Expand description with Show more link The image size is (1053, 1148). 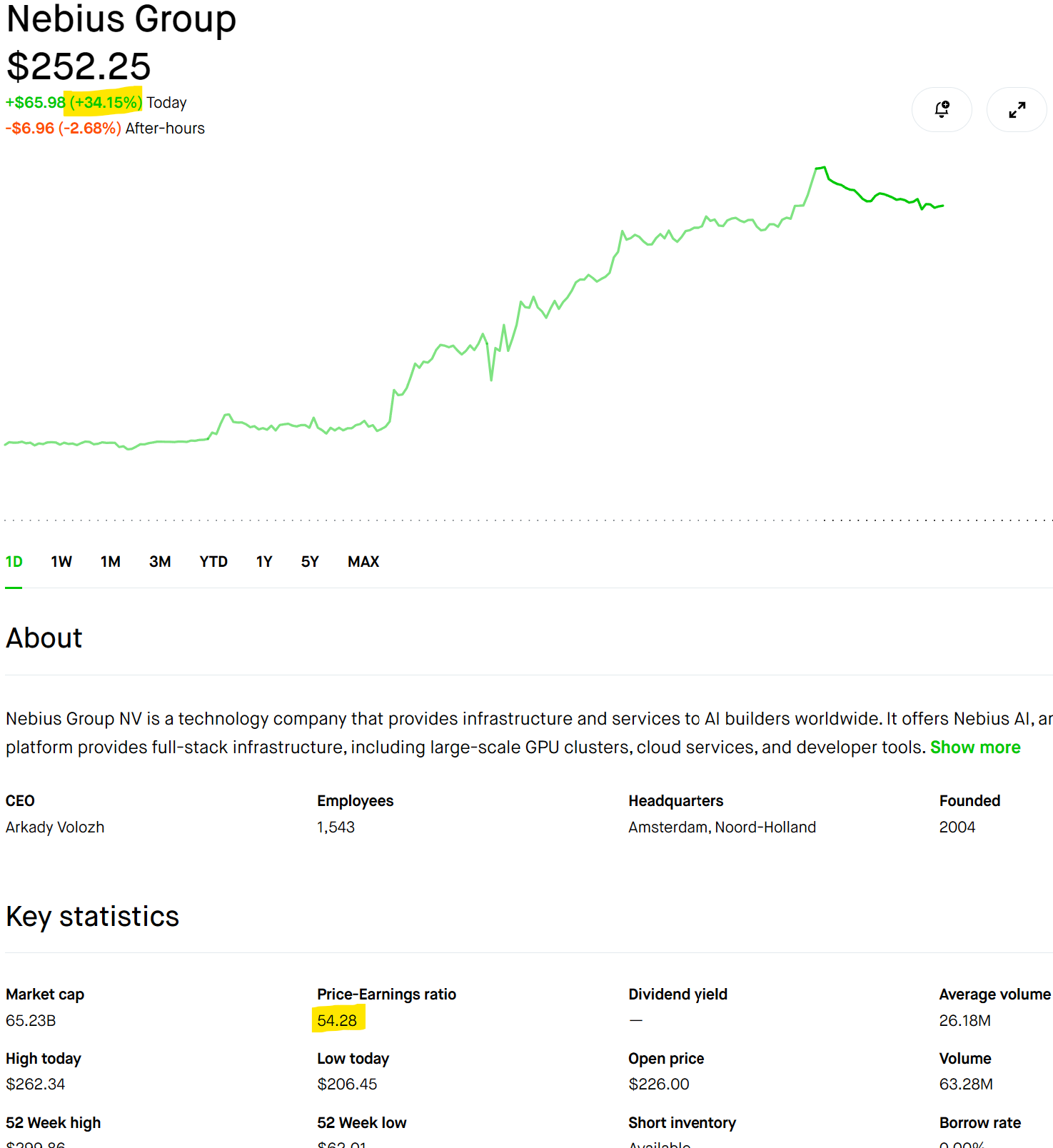975,747
